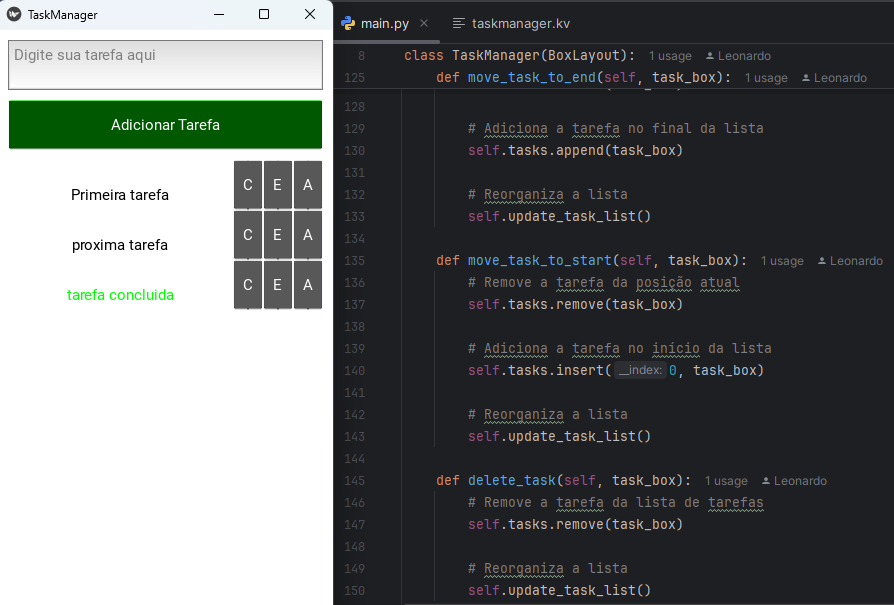
Task: Close the main.py tab
Action: tap(424, 23)
